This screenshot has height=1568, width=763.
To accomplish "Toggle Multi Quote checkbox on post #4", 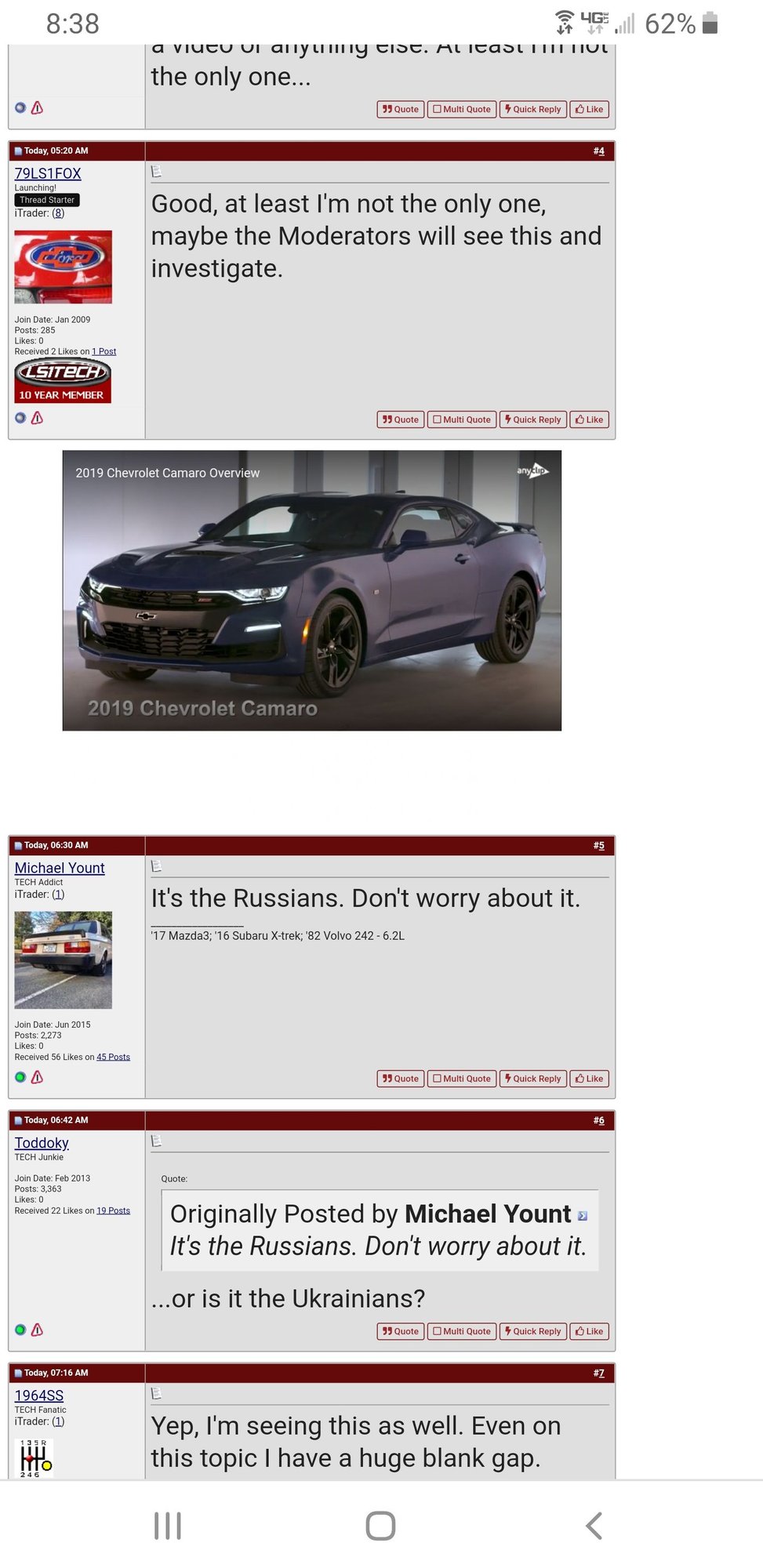I will (462, 419).
